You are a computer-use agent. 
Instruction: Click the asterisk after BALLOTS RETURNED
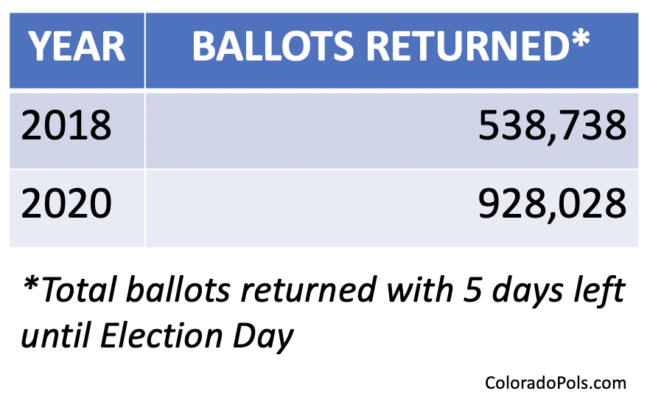pos(580,40)
